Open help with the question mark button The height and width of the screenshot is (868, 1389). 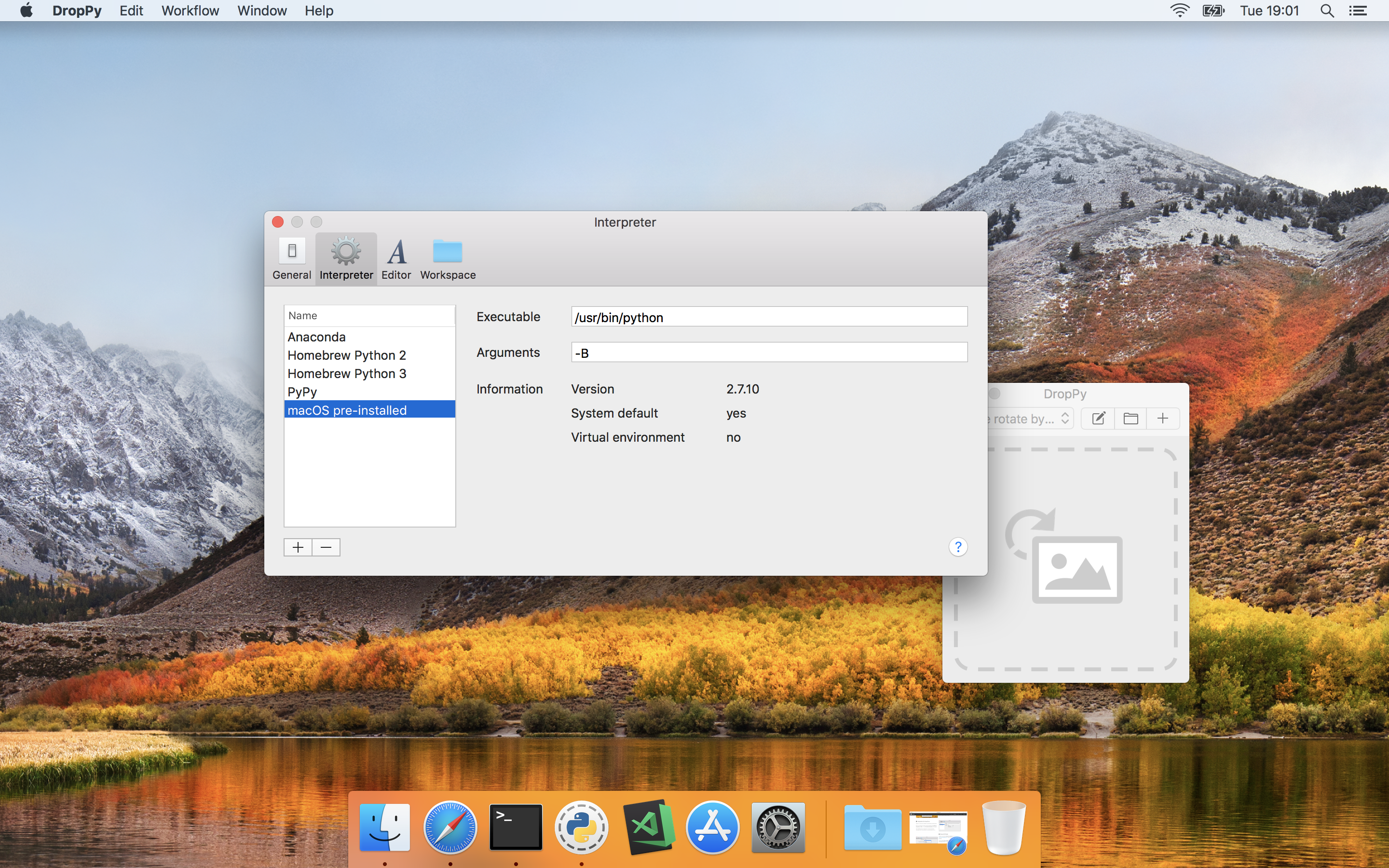click(957, 546)
